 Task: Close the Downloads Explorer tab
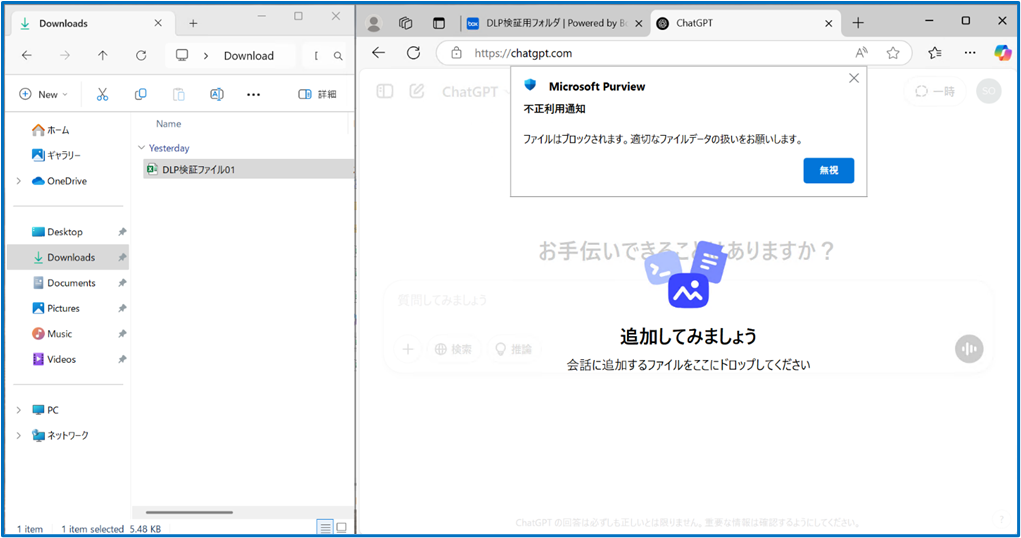coord(158,23)
